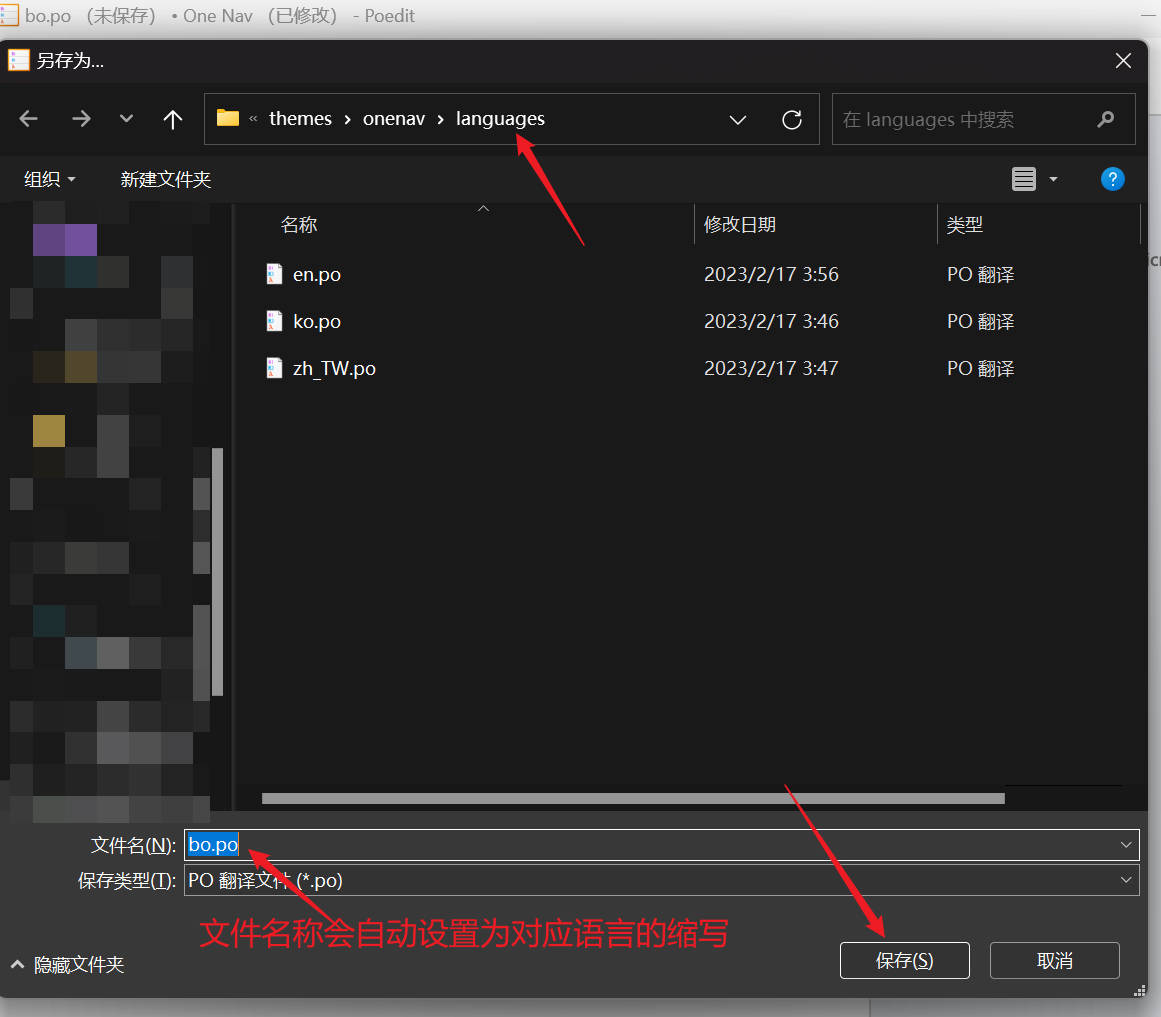Click the date 2023/2/17 3:56
1161x1017 pixels.
(771, 275)
